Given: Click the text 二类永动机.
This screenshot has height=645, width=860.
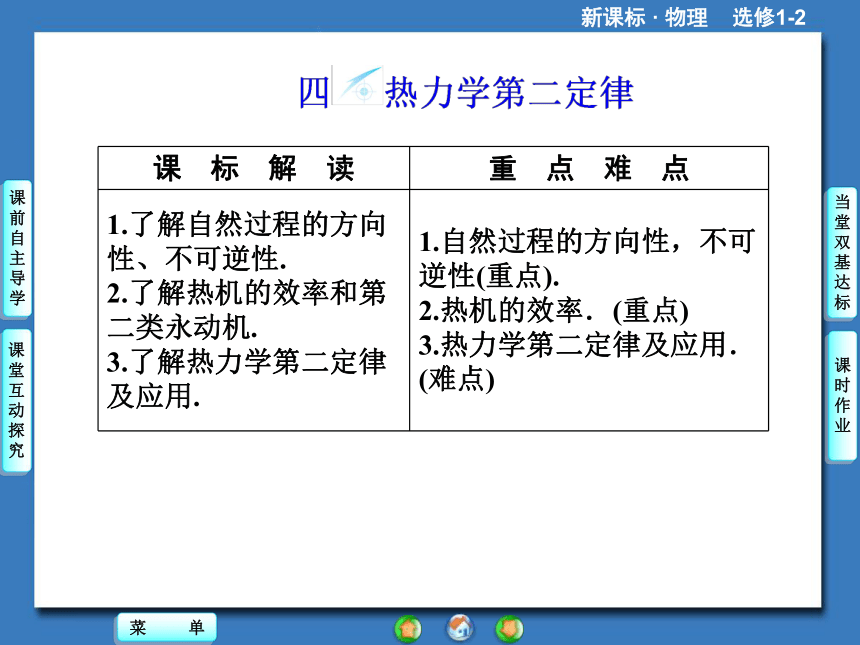Looking at the screenshot, I should point(183,327).
